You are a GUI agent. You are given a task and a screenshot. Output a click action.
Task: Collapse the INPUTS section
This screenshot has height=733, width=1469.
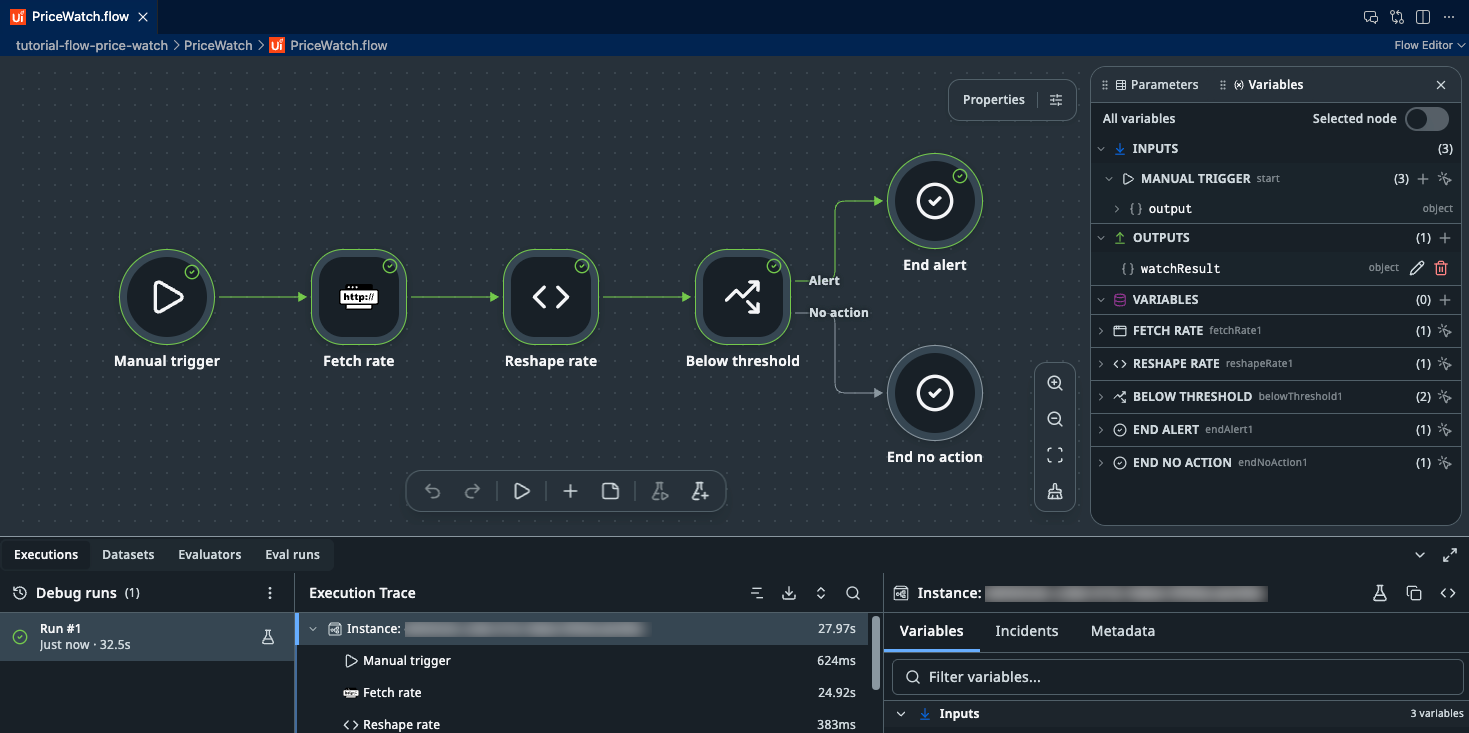(x=1101, y=149)
